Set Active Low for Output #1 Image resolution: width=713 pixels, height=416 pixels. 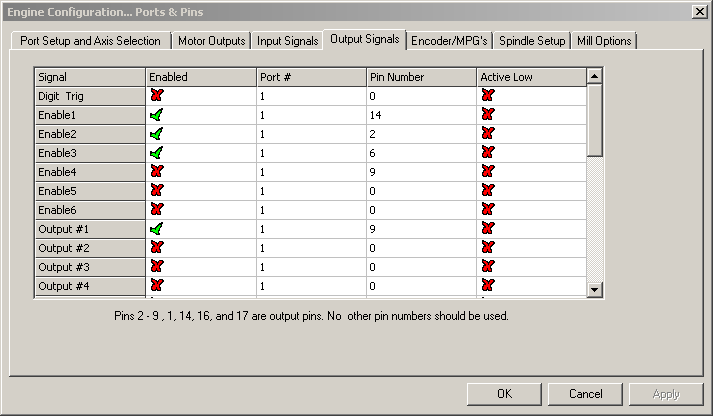click(x=488, y=229)
